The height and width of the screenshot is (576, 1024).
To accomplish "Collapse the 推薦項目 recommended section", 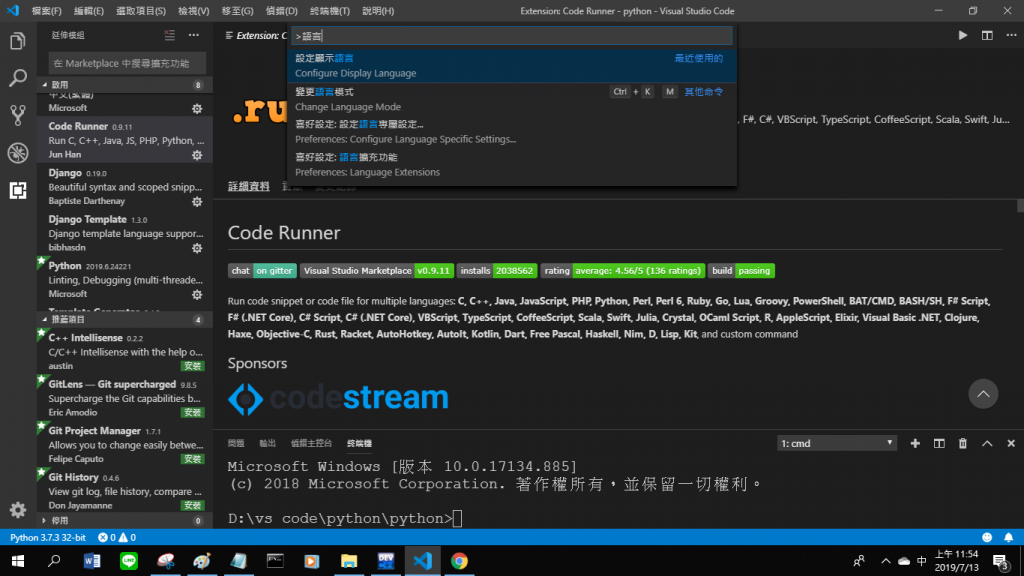I will point(124,319).
